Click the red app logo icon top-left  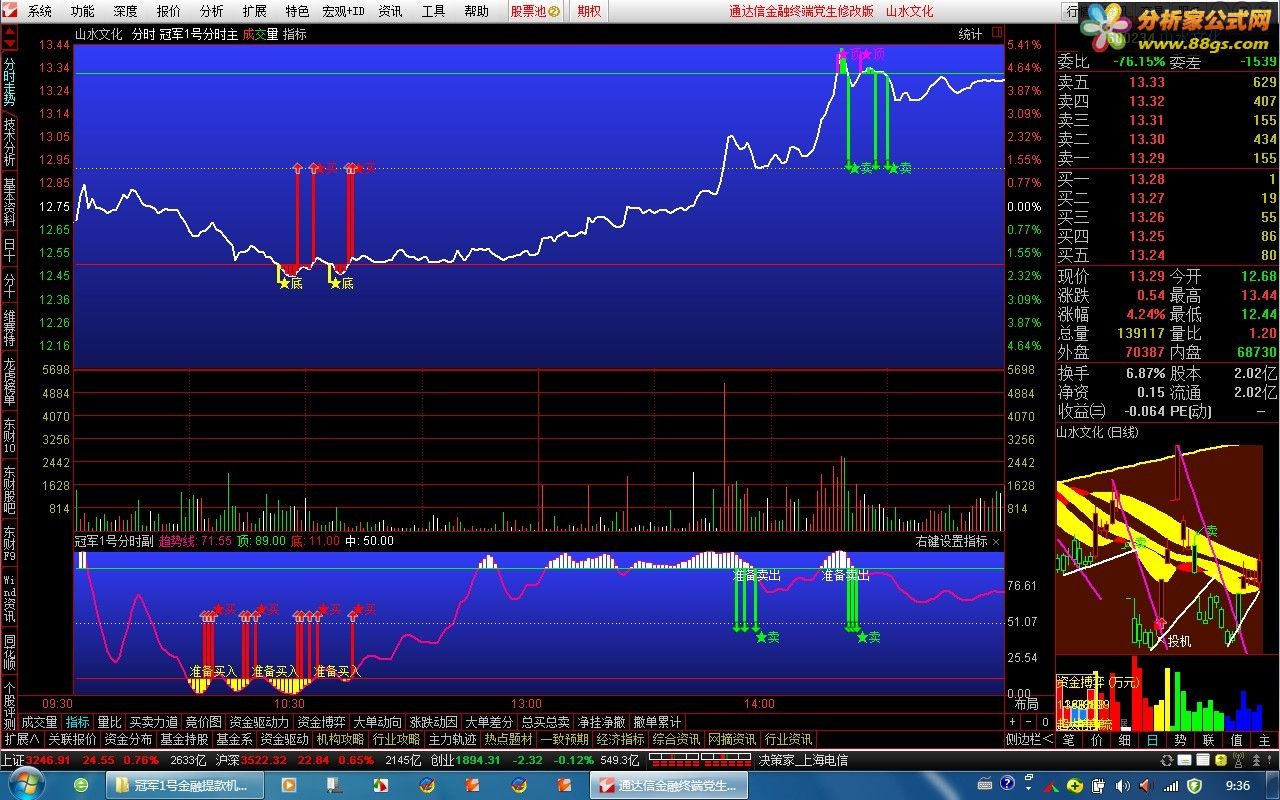(x=9, y=11)
